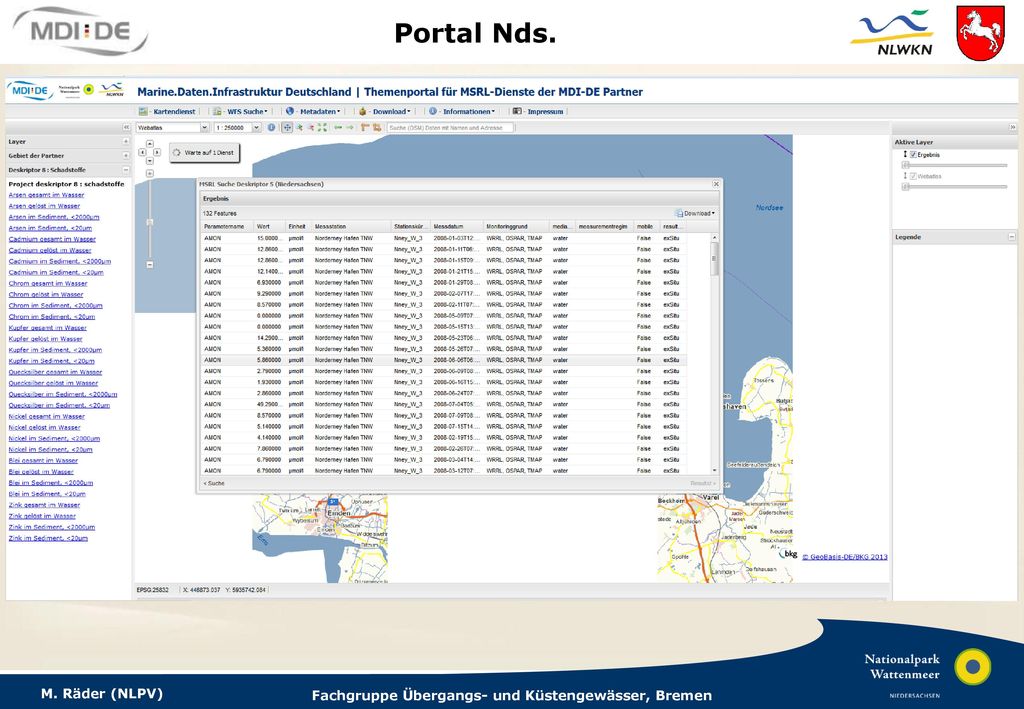
Task: Click the Messstation column header
Action: (x=351, y=227)
